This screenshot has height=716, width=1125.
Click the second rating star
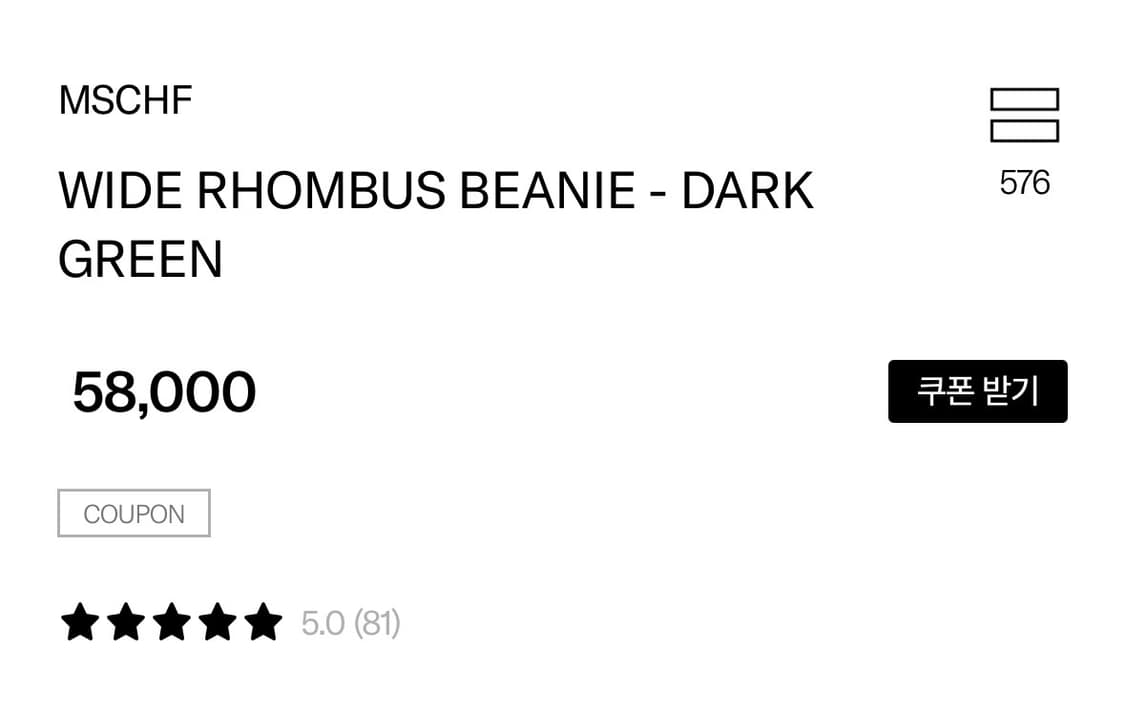click(x=125, y=622)
